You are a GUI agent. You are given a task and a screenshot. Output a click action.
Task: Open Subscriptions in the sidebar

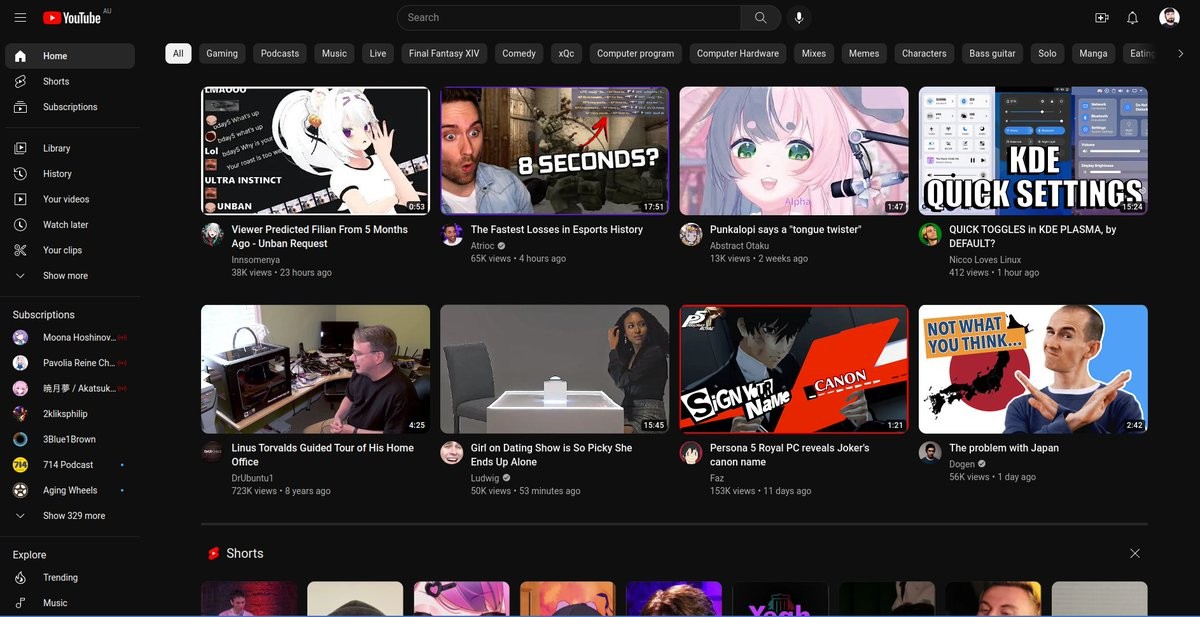pos(70,107)
